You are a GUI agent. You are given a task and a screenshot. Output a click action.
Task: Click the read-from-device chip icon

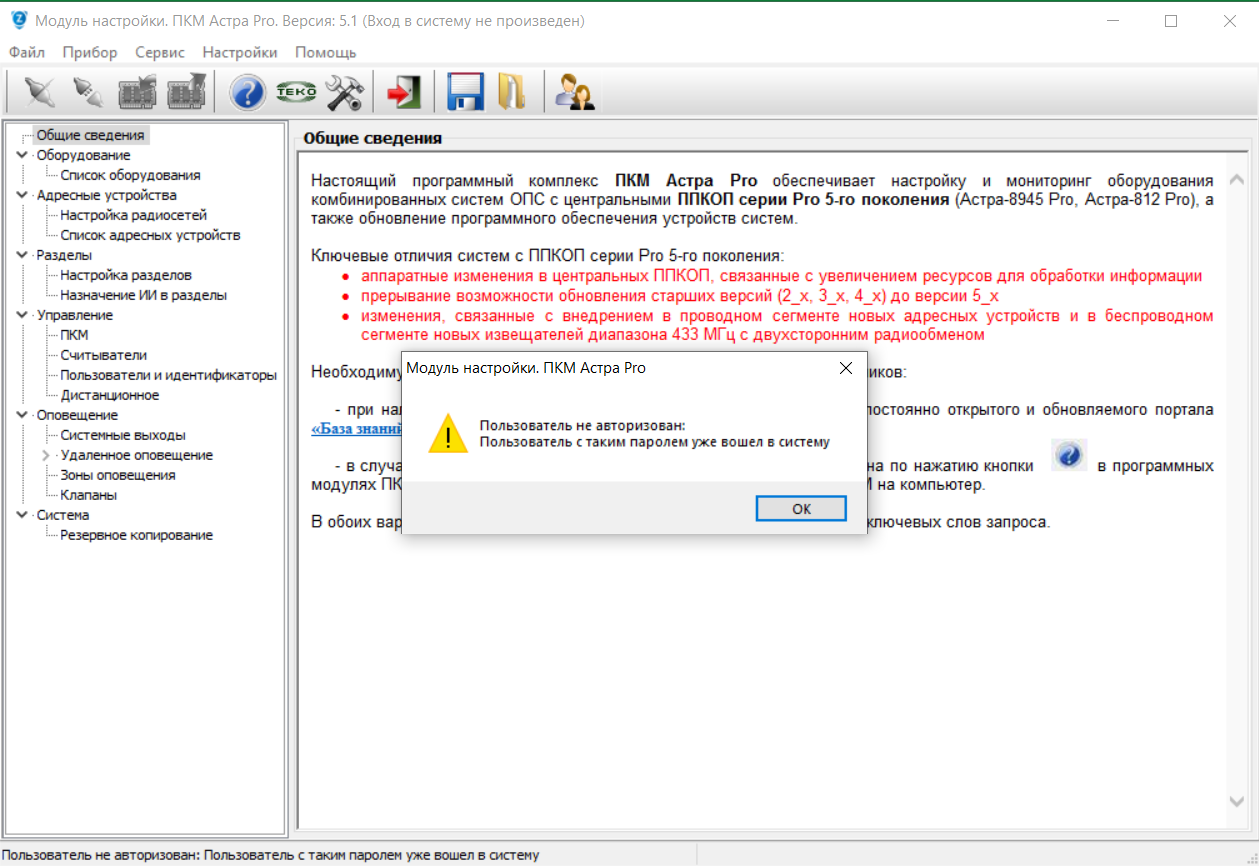coord(138,93)
